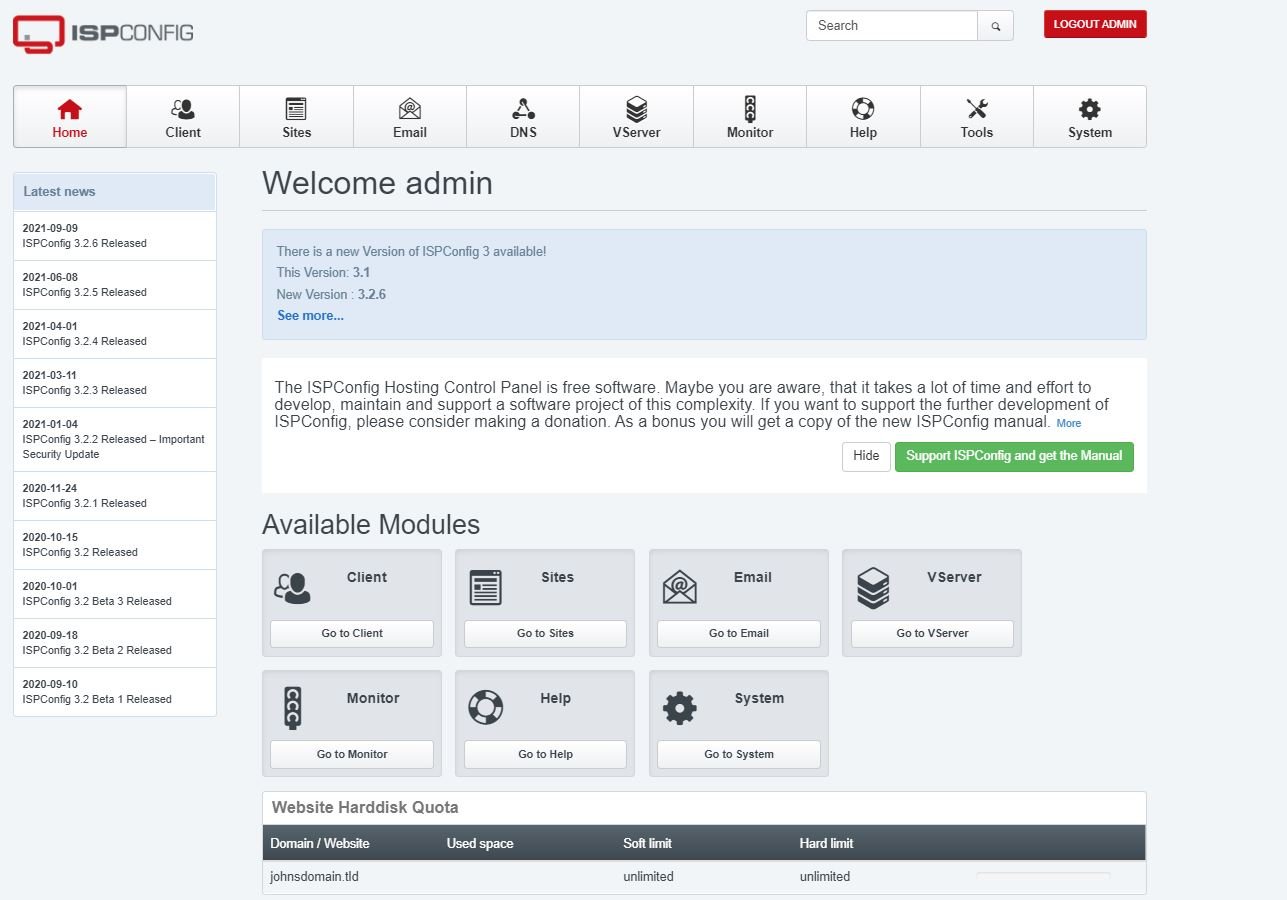Viewport: 1287px width, 900px height.
Task: Click the System gear nav icon
Action: (x=1089, y=109)
